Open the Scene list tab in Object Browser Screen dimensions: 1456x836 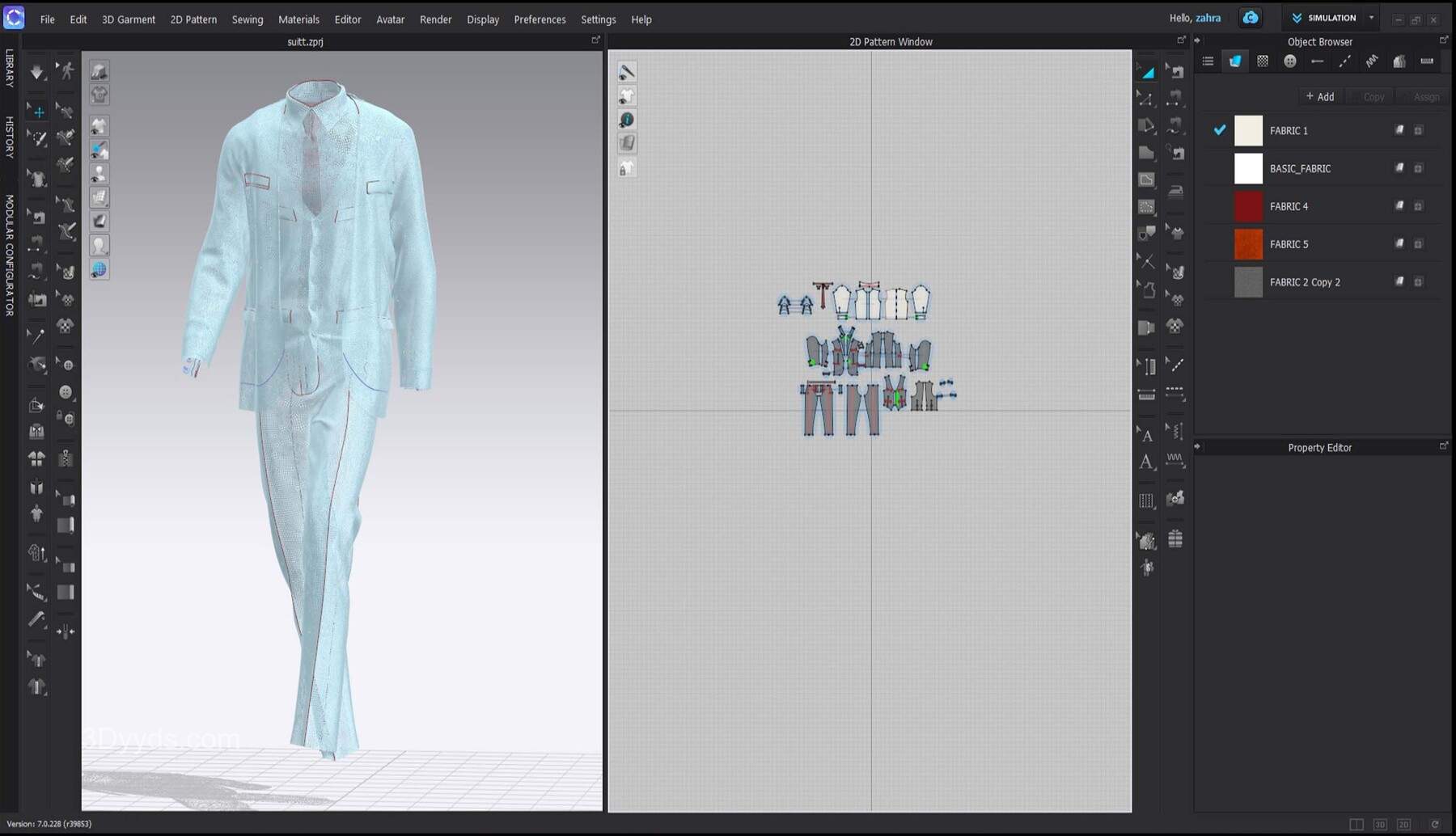(1208, 61)
